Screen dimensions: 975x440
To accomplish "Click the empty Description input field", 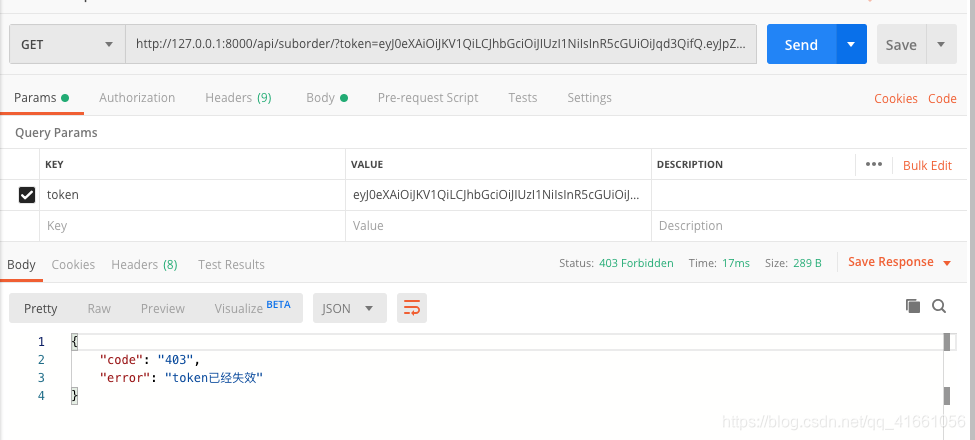I will [810, 226].
